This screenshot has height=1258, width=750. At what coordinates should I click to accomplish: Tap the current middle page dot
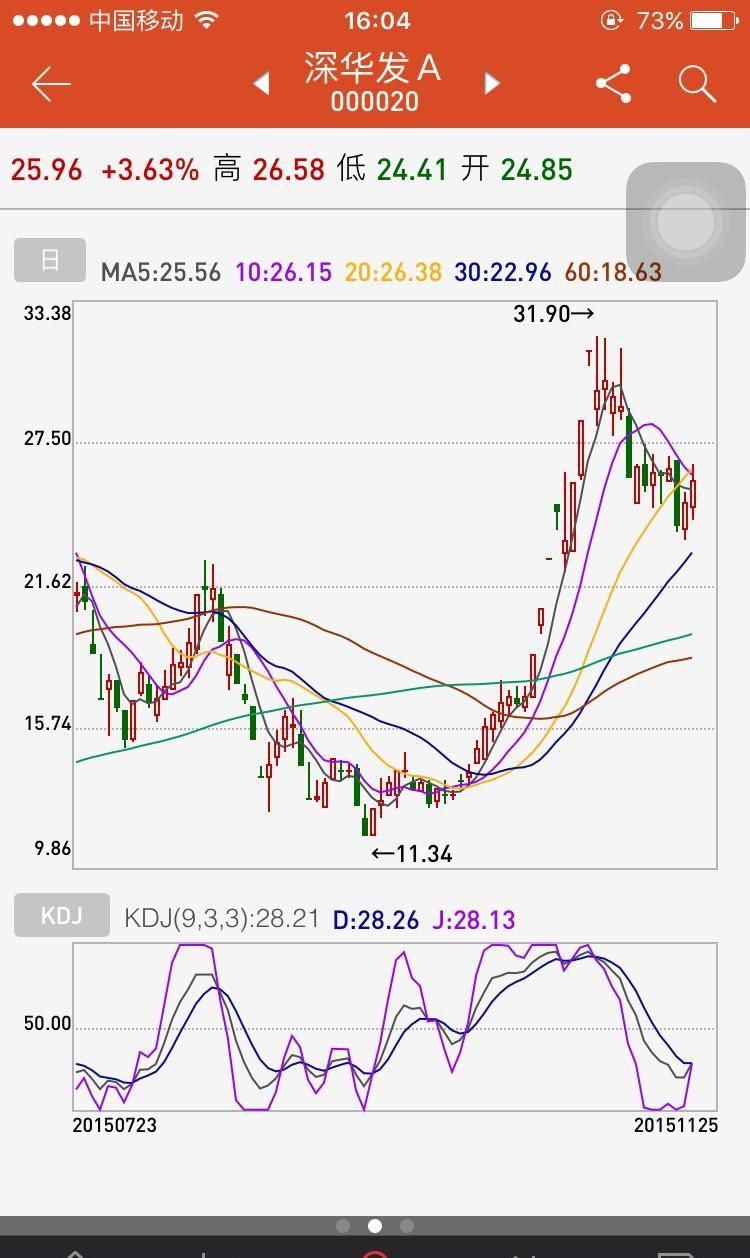(375, 1226)
